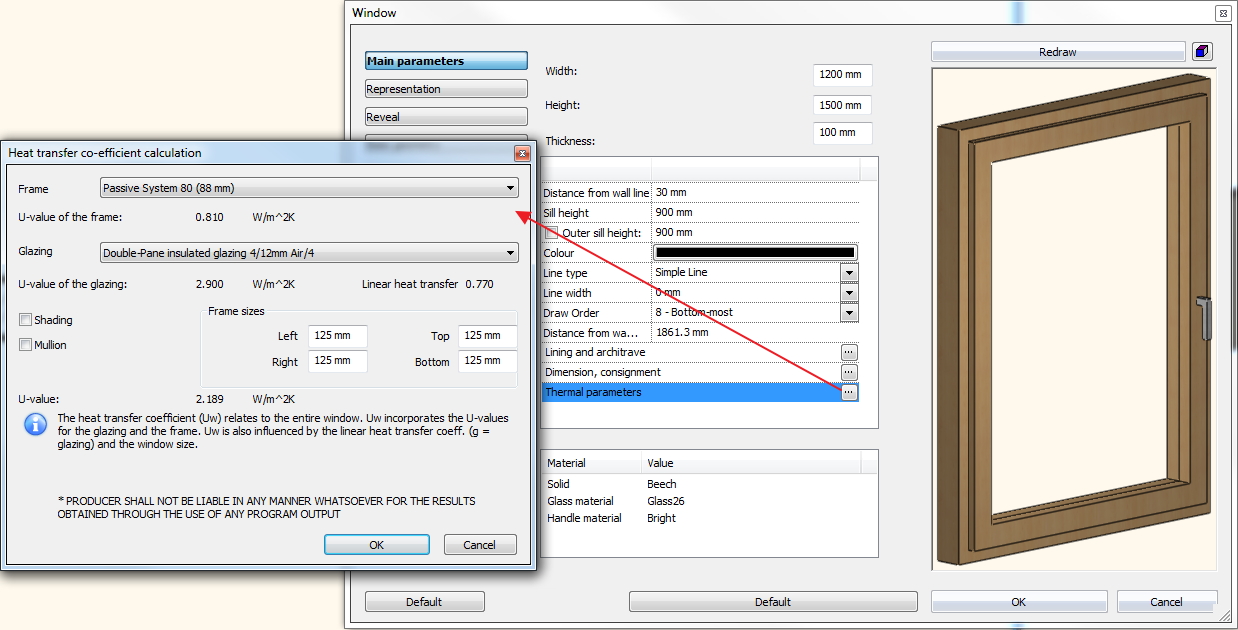Enable the Shading checkbox
The width and height of the screenshot is (1238, 630).
coord(26,320)
